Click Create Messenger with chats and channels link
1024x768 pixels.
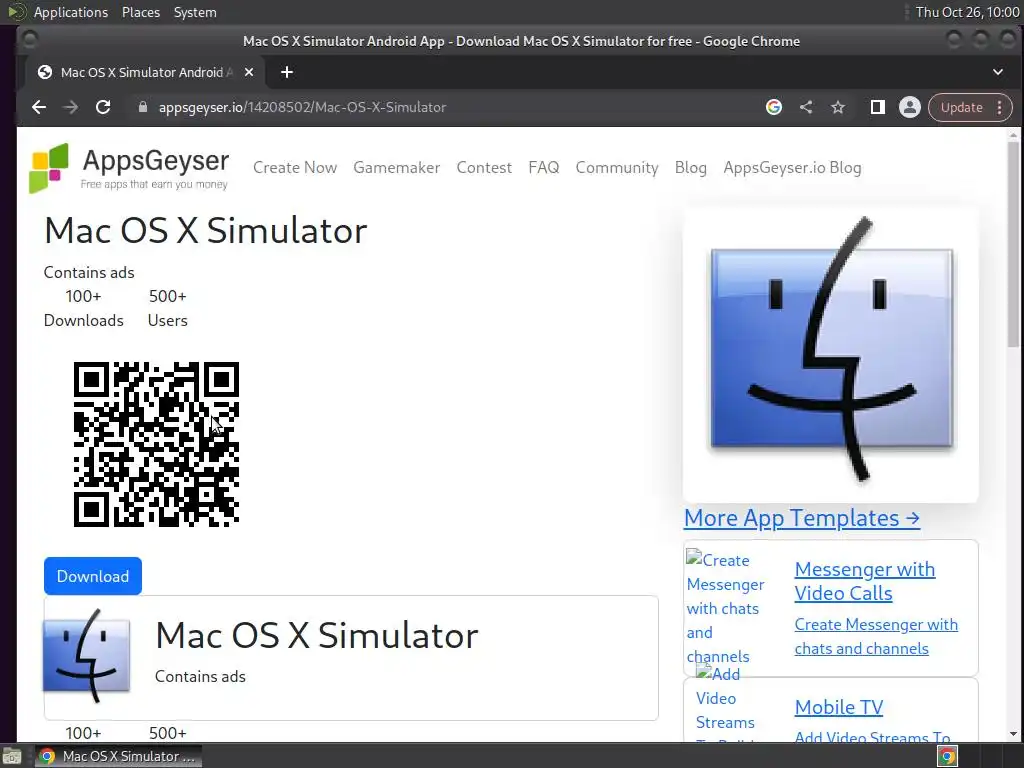click(x=876, y=637)
